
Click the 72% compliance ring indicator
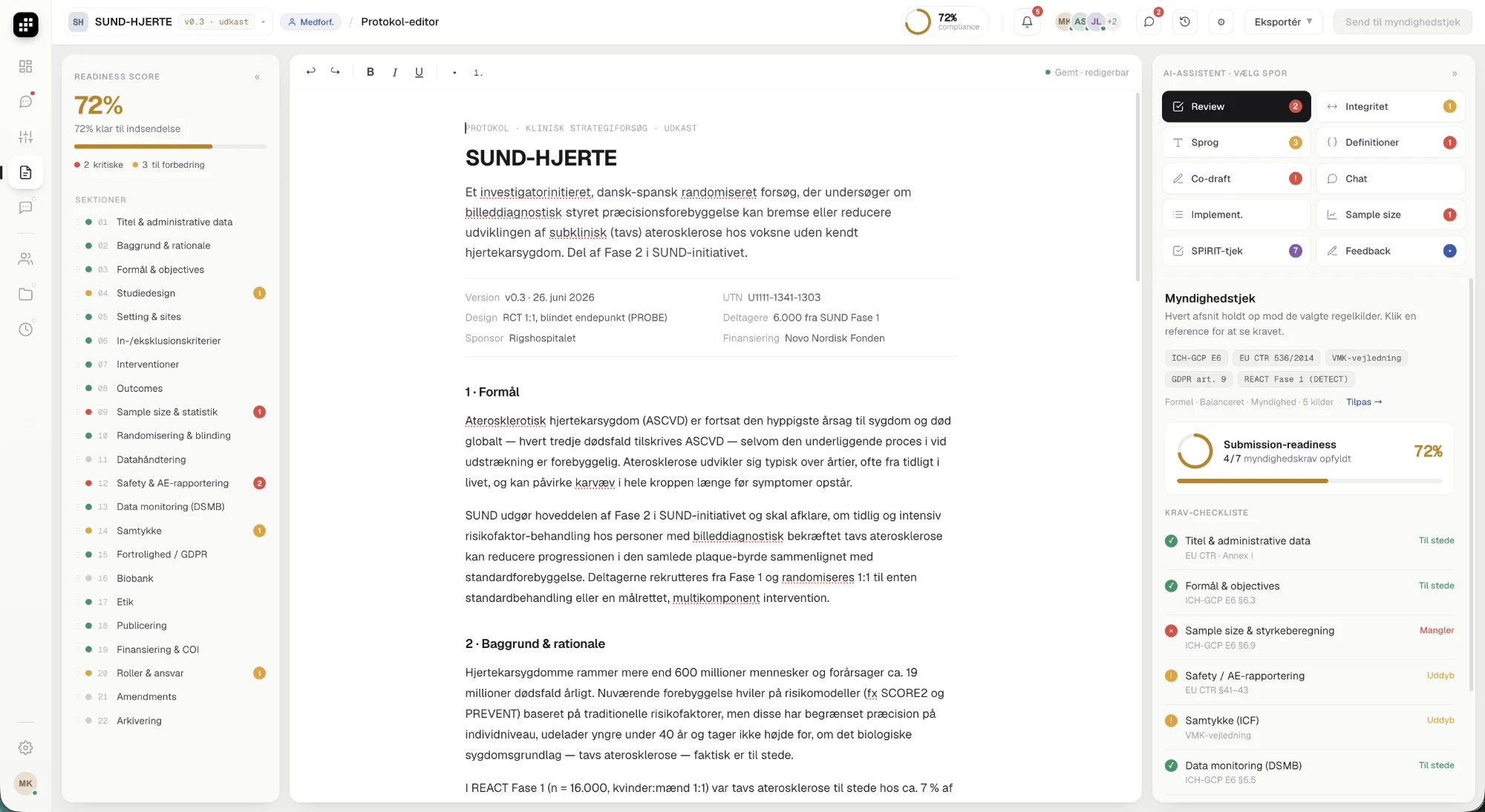945,22
